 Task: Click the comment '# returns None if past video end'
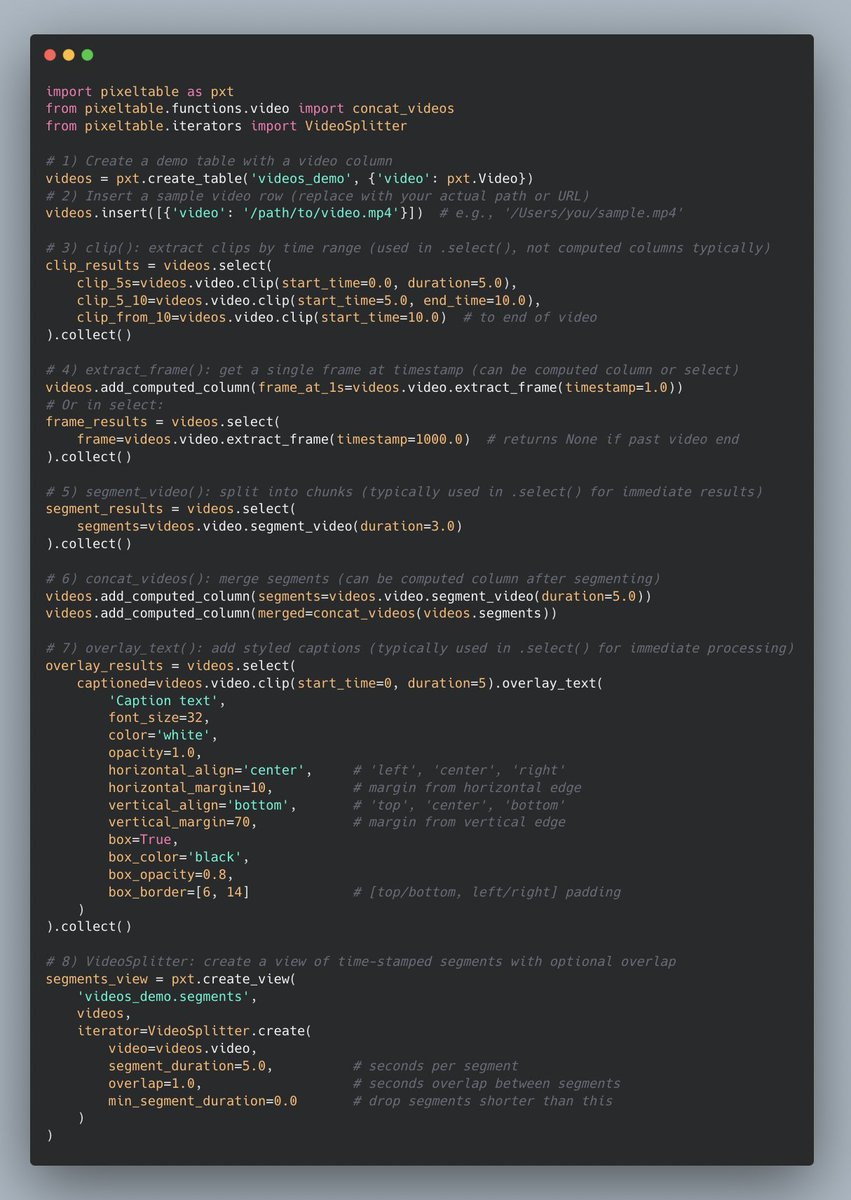pos(613,439)
